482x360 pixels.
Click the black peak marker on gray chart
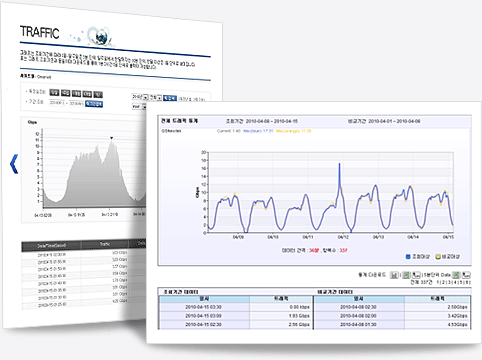[112, 138]
